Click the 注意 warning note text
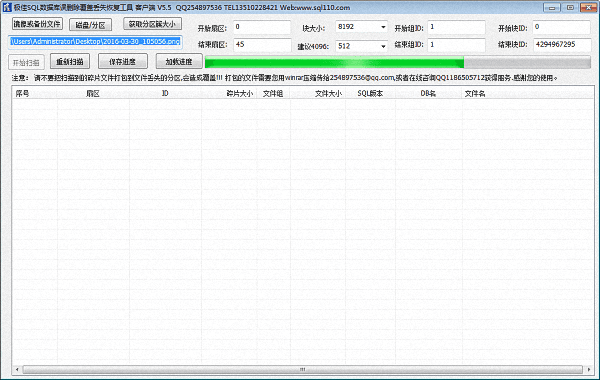This screenshot has height=380, width=600. point(285,78)
